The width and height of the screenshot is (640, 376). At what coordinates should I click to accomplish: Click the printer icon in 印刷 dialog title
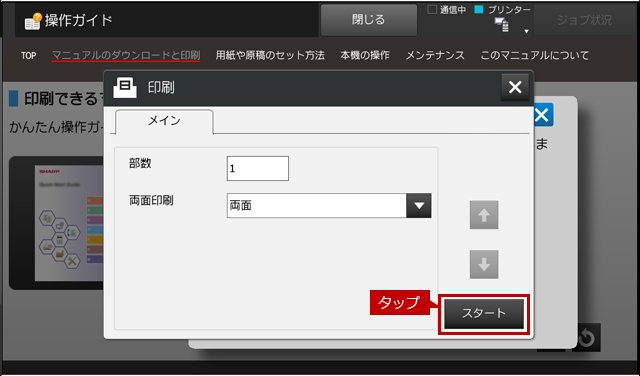124,87
